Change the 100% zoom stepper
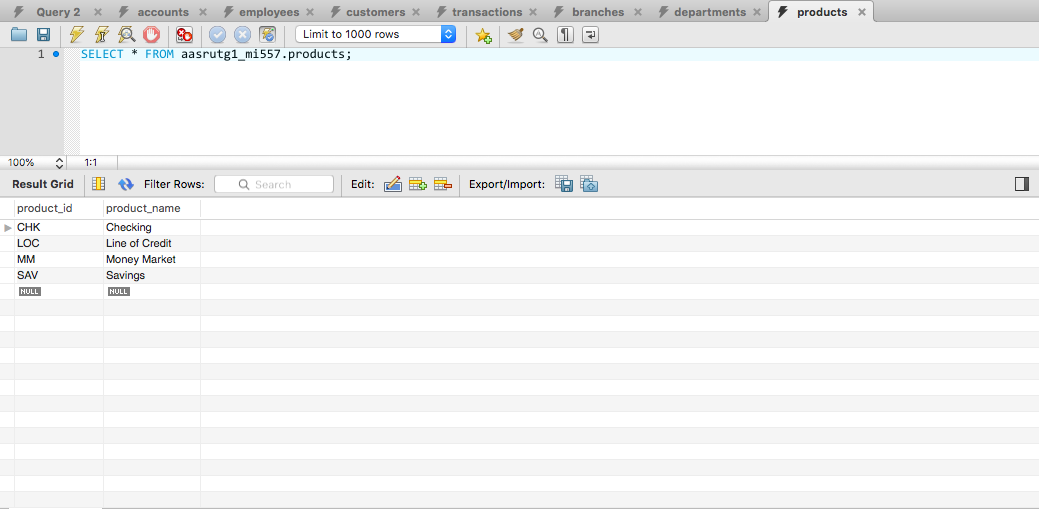1039x509 pixels. tap(59, 162)
